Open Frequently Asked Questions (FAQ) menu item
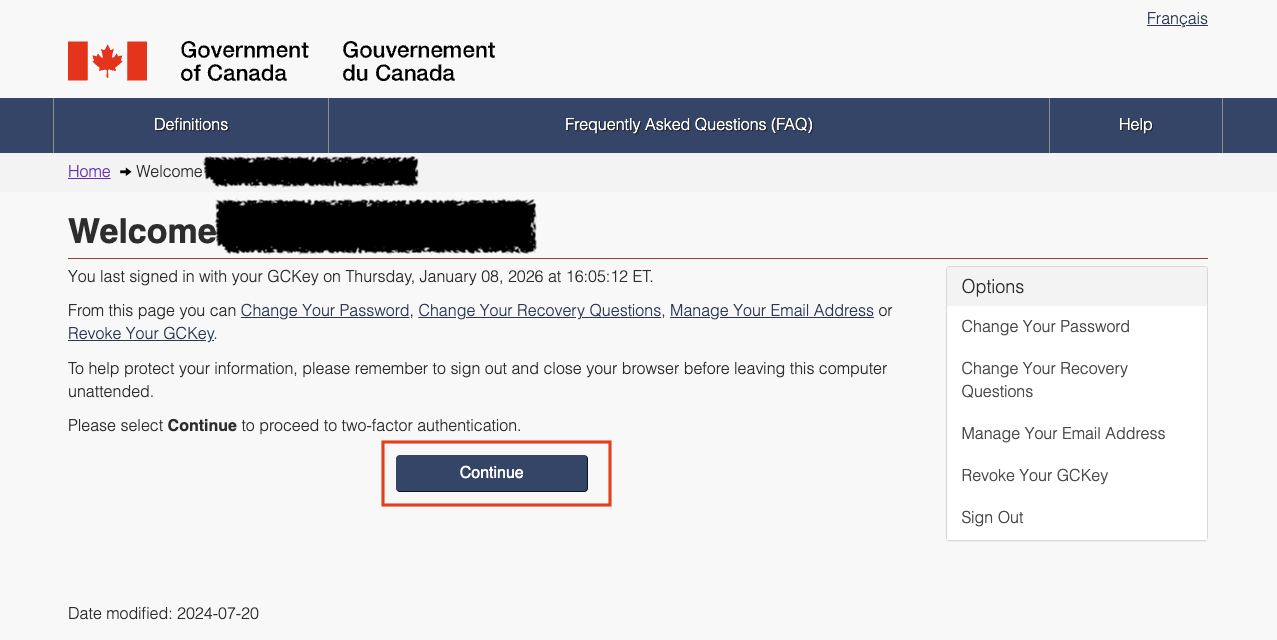 688,125
